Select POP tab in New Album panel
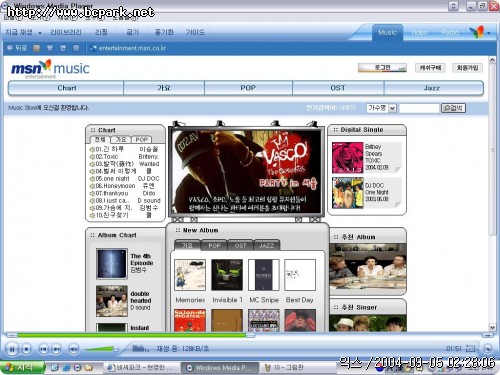The height and width of the screenshot is (375, 500). (x=214, y=245)
